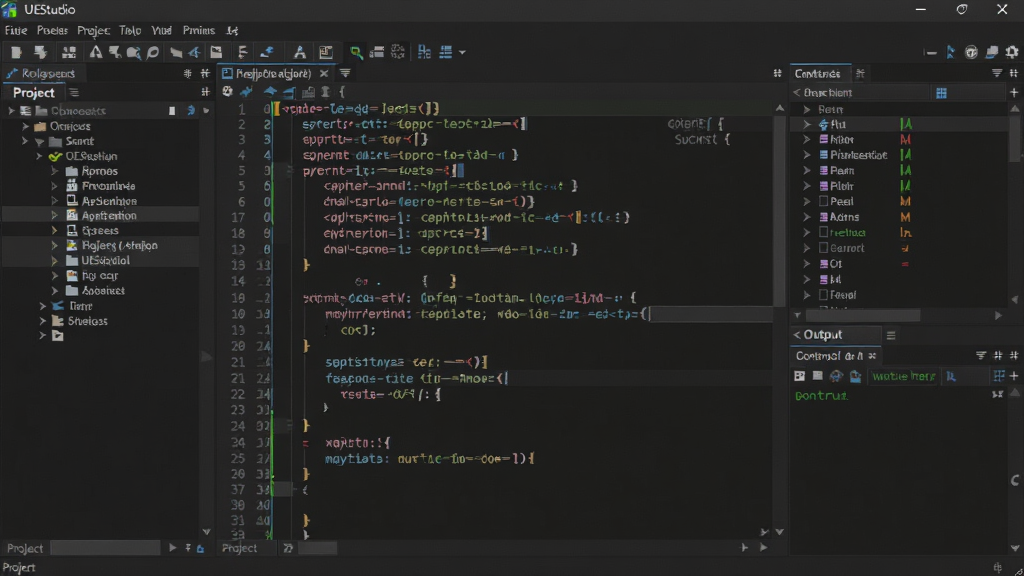
Task: Select the Project tab below the editor
Action: (x=239, y=548)
